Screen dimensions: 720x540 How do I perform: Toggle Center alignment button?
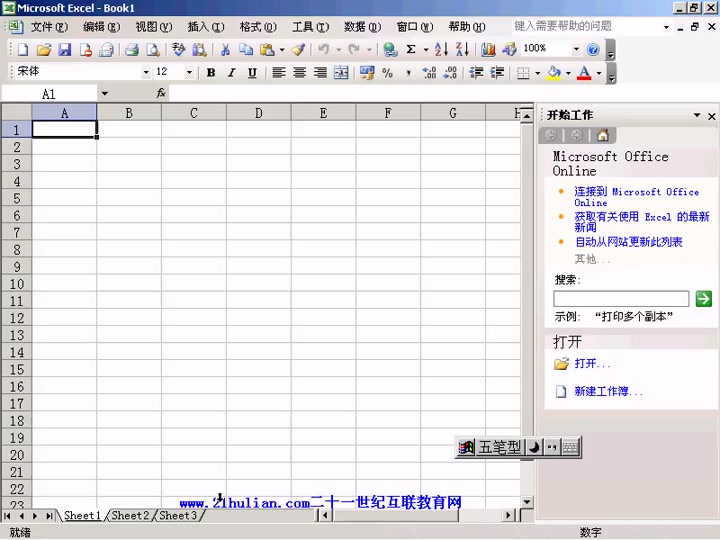(x=299, y=73)
